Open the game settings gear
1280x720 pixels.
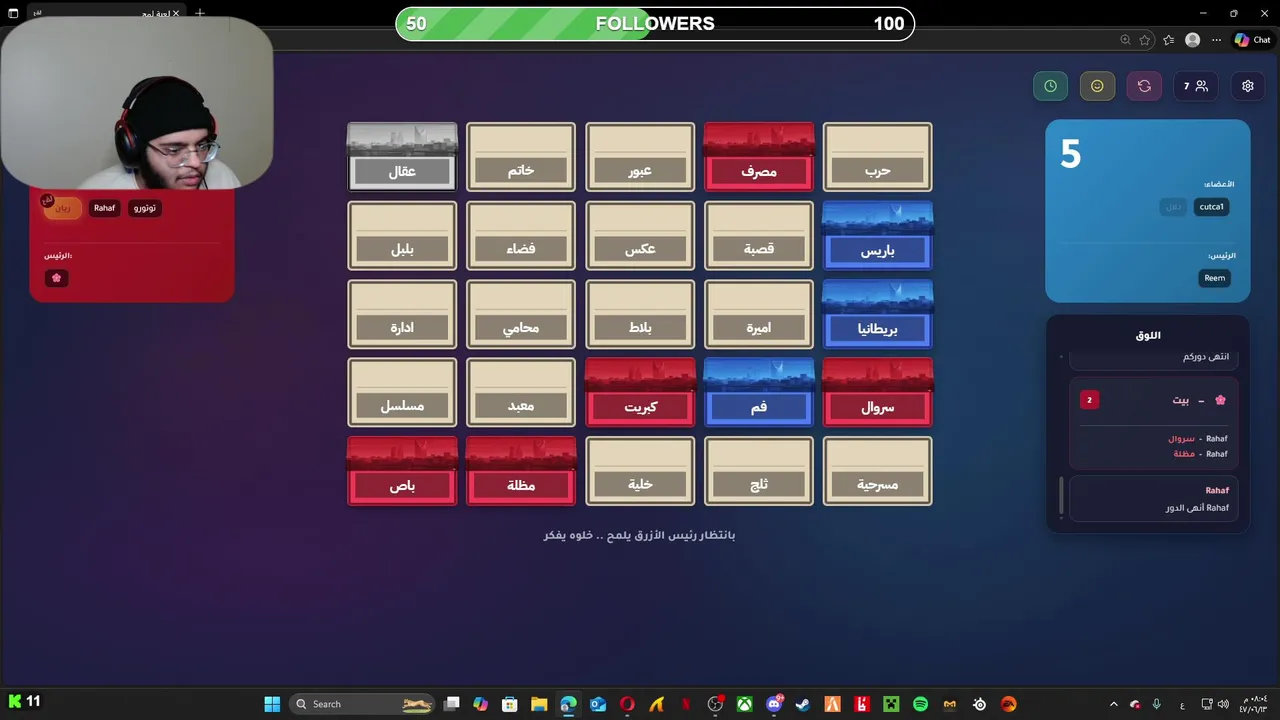[x=1248, y=86]
